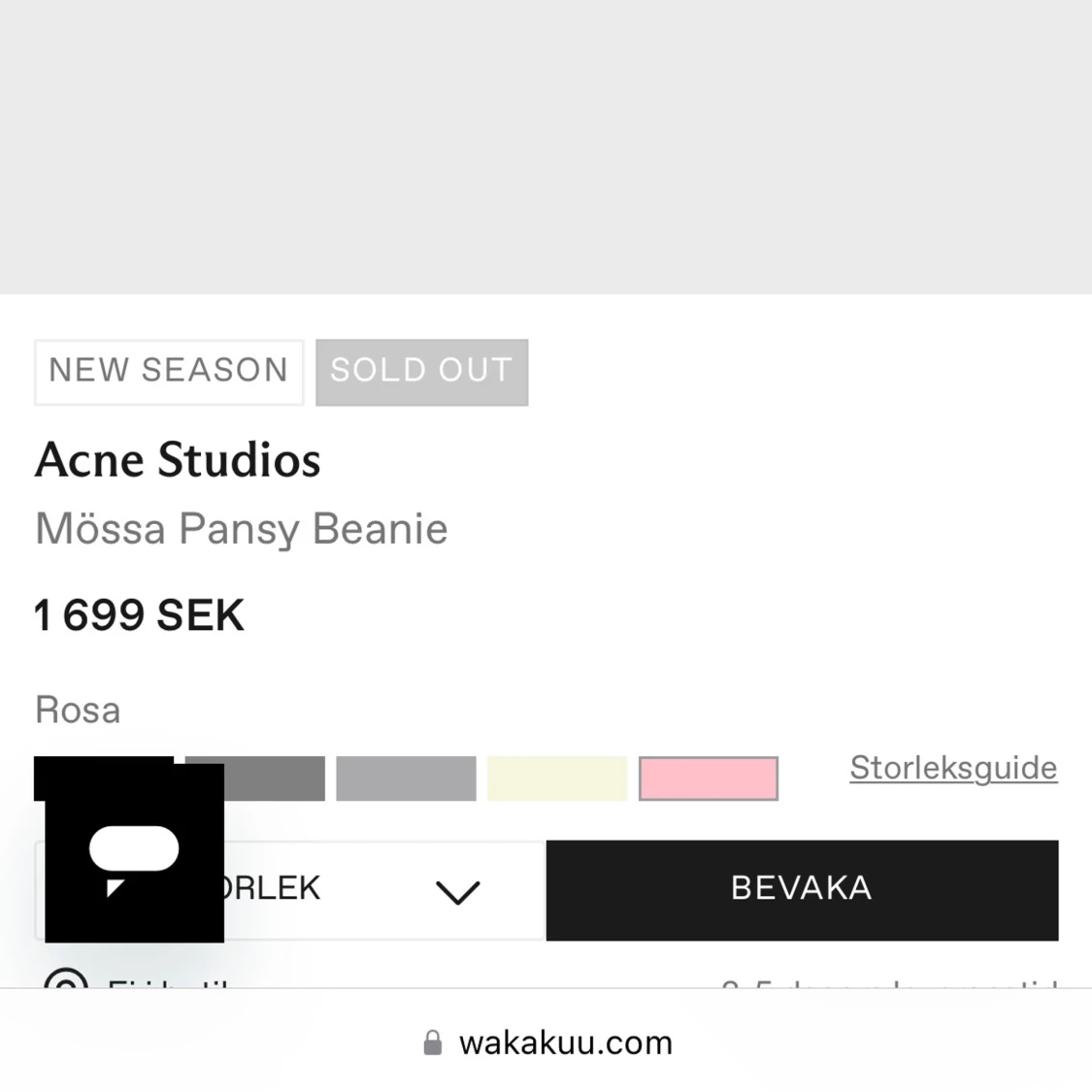This screenshot has width=1092, height=1092.
Task: Click the 1 699 SEK price
Action: (x=139, y=615)
